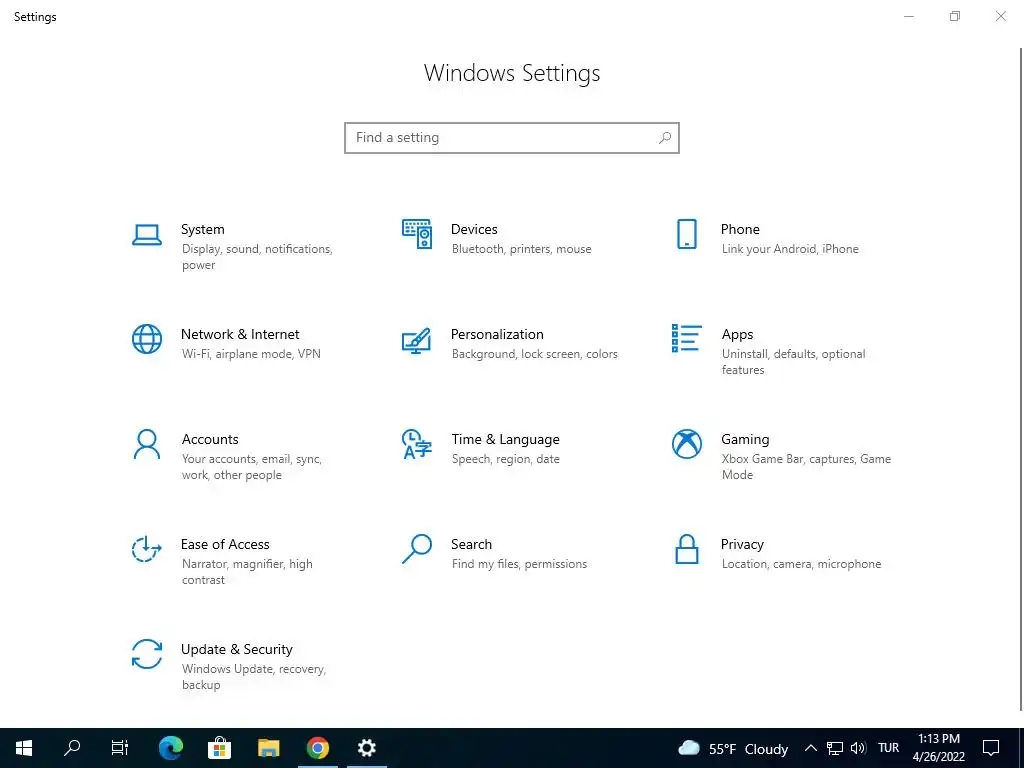
Task: Open the System settings title
Action: pyautogui.click(x=202, y=229)
